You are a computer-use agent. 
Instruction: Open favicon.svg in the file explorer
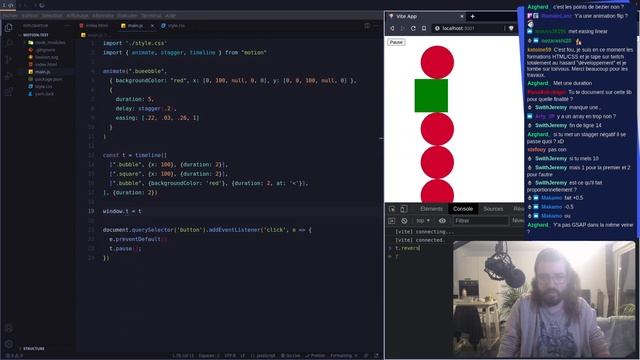pyautogui.click(x=47, y=58)
